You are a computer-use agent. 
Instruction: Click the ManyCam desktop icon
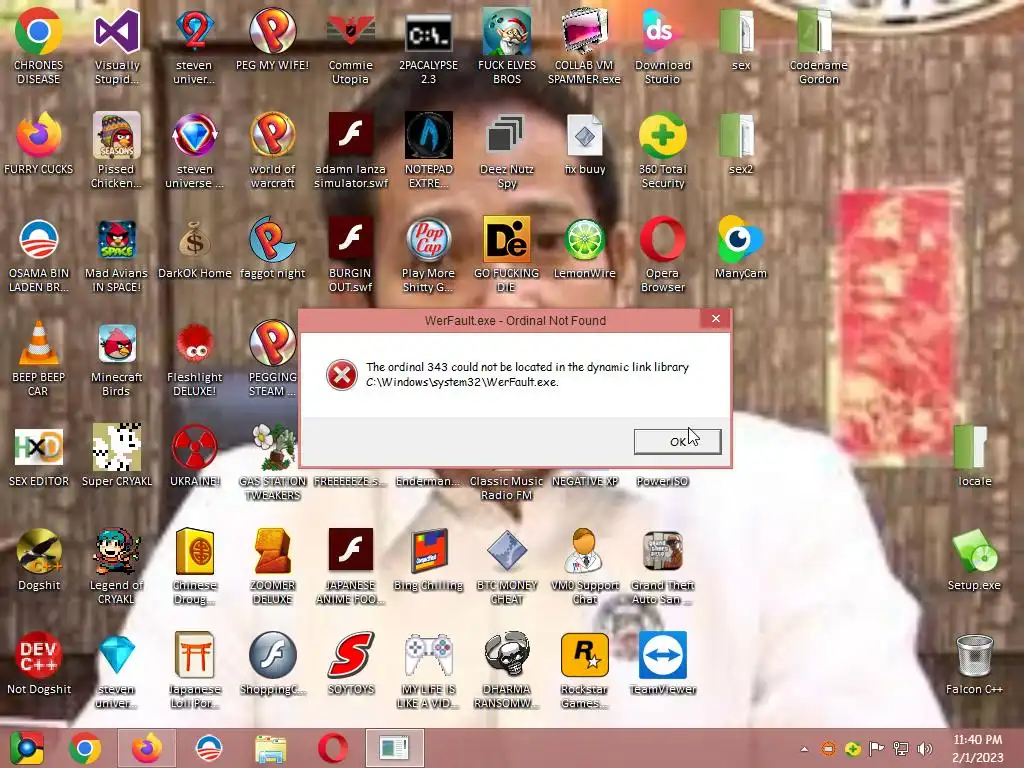(741, 249)
